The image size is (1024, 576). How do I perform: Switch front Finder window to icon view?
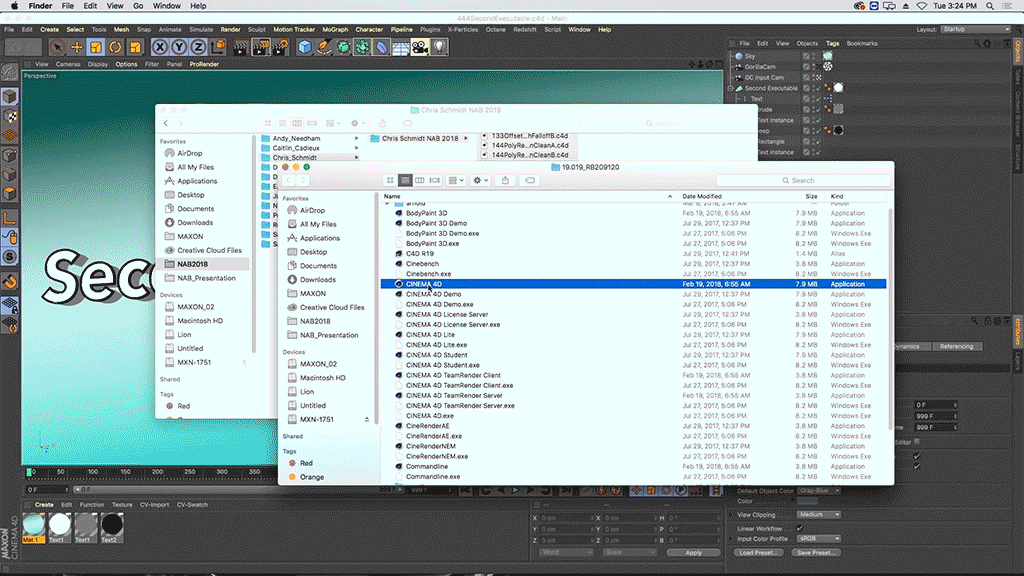tap(391, 180)
